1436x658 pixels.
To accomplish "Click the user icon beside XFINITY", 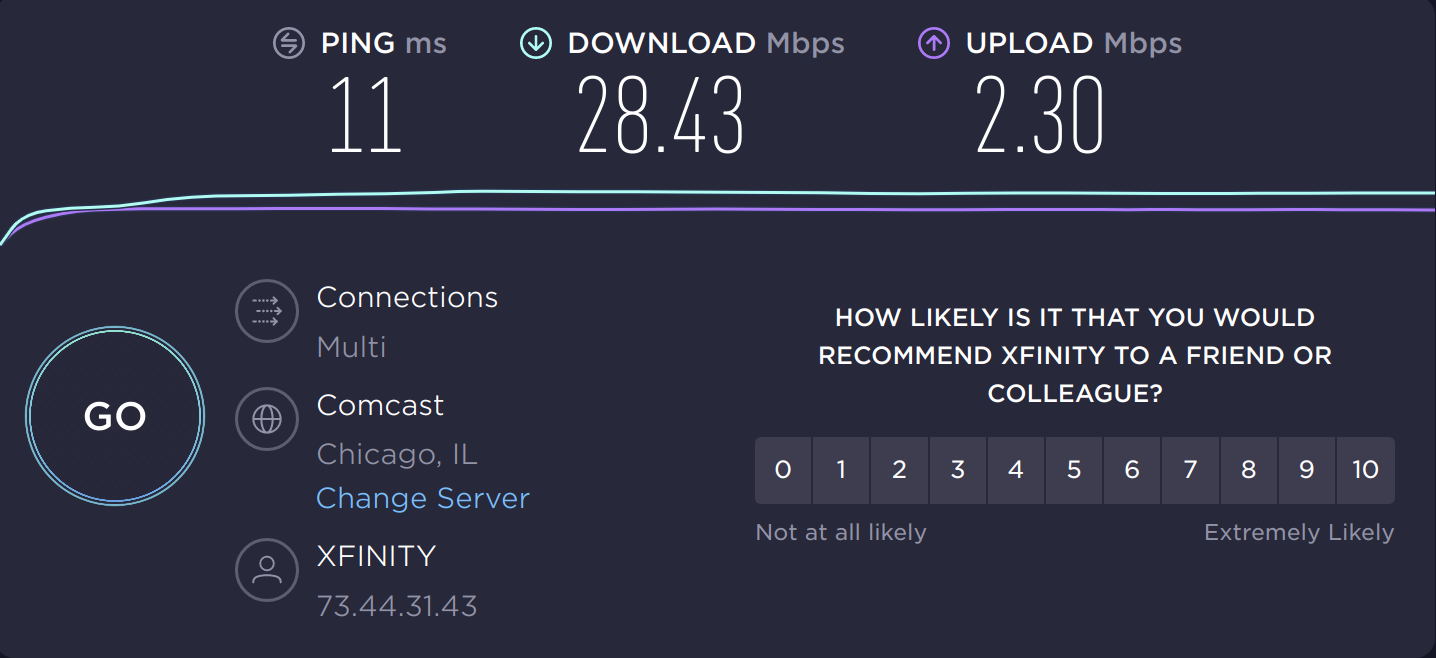I will [x=266, y=570].
